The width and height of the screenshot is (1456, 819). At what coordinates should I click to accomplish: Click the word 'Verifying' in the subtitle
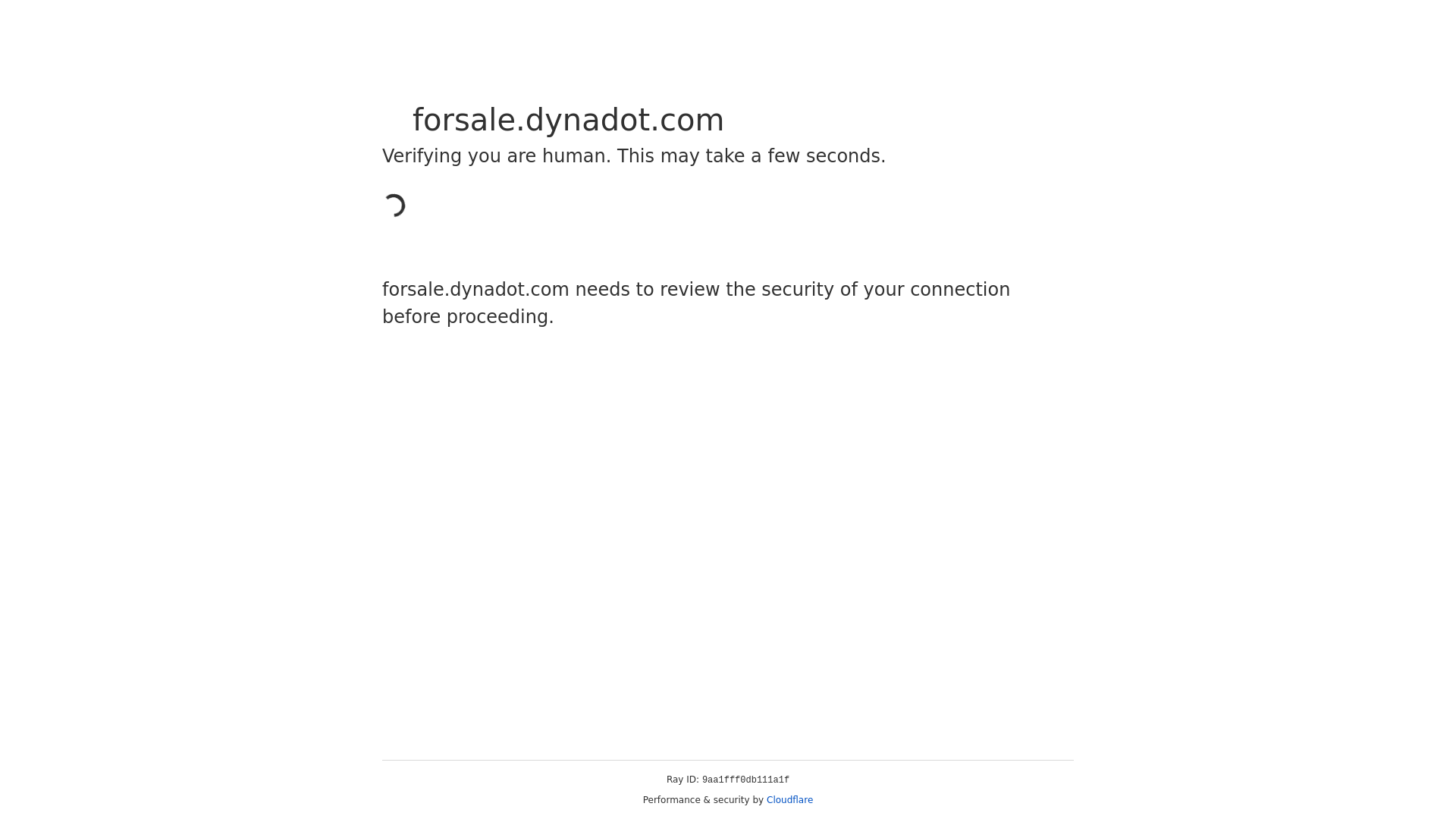[422, 156]
